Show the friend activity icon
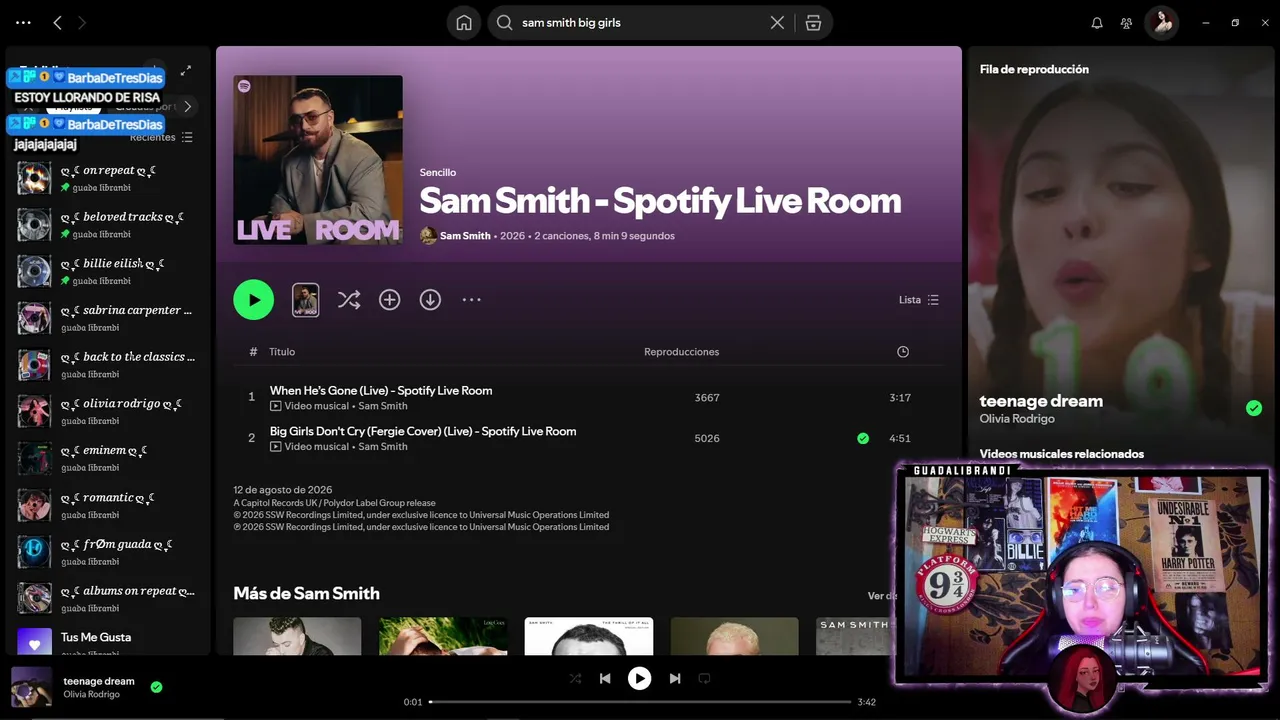Screen dimensions: 1280x720 1127,22
